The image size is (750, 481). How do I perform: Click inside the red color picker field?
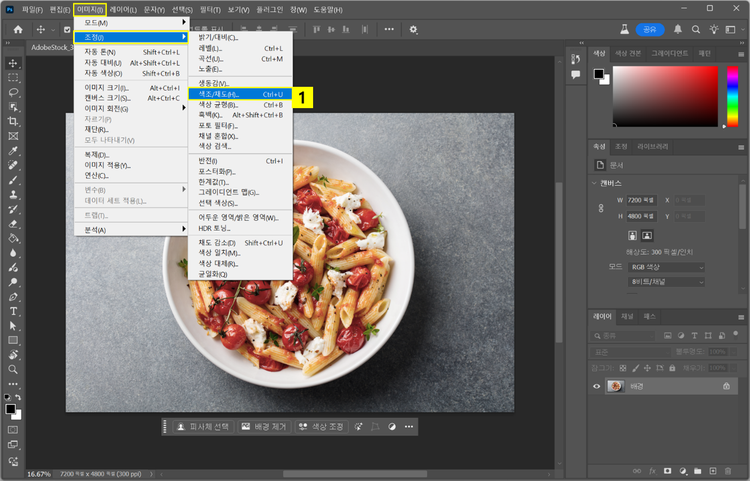tap(665, 96)
